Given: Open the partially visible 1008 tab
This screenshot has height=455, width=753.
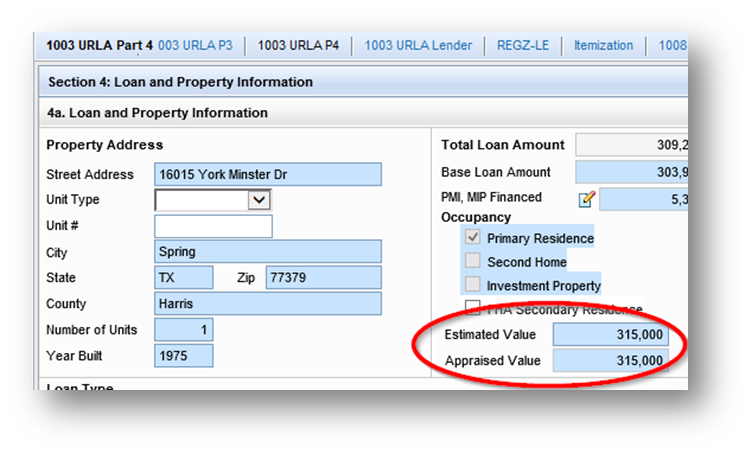Looking at the screenshot, I should point(673,46).
